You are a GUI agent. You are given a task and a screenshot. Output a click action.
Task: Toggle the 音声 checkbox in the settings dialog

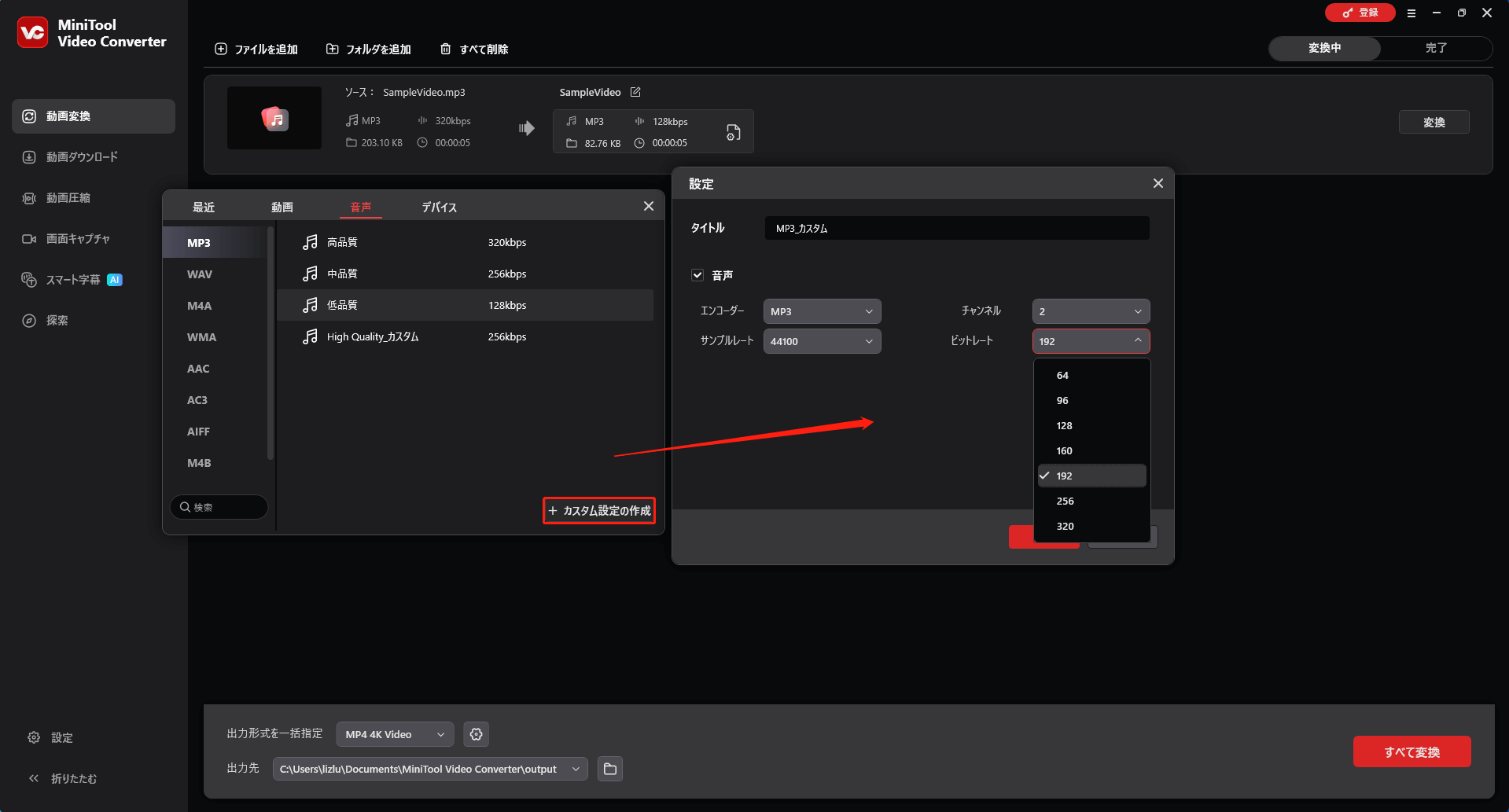pos(697,274)
